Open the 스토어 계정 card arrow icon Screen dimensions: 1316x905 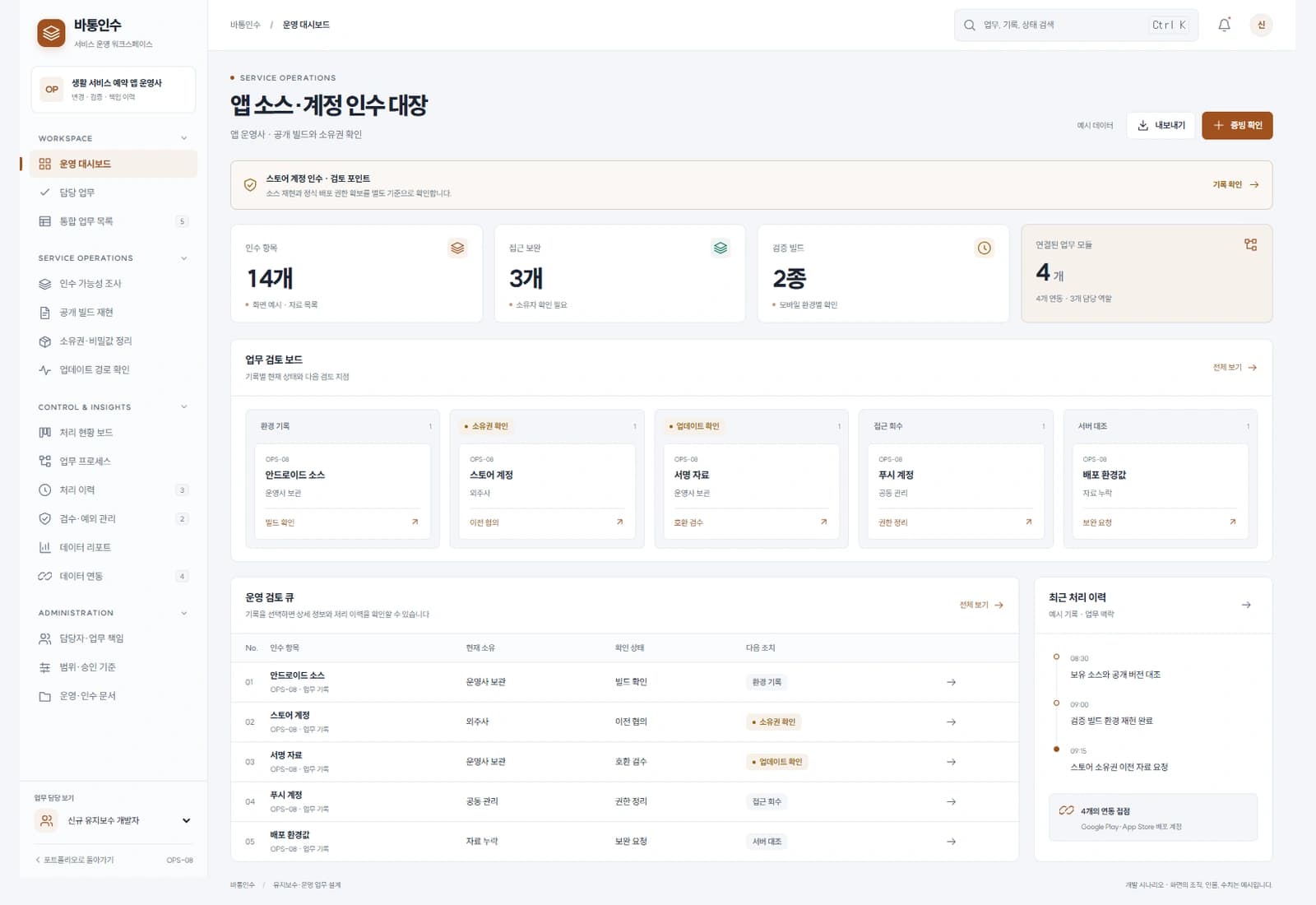pyautogui.click(x=619, y=522)
